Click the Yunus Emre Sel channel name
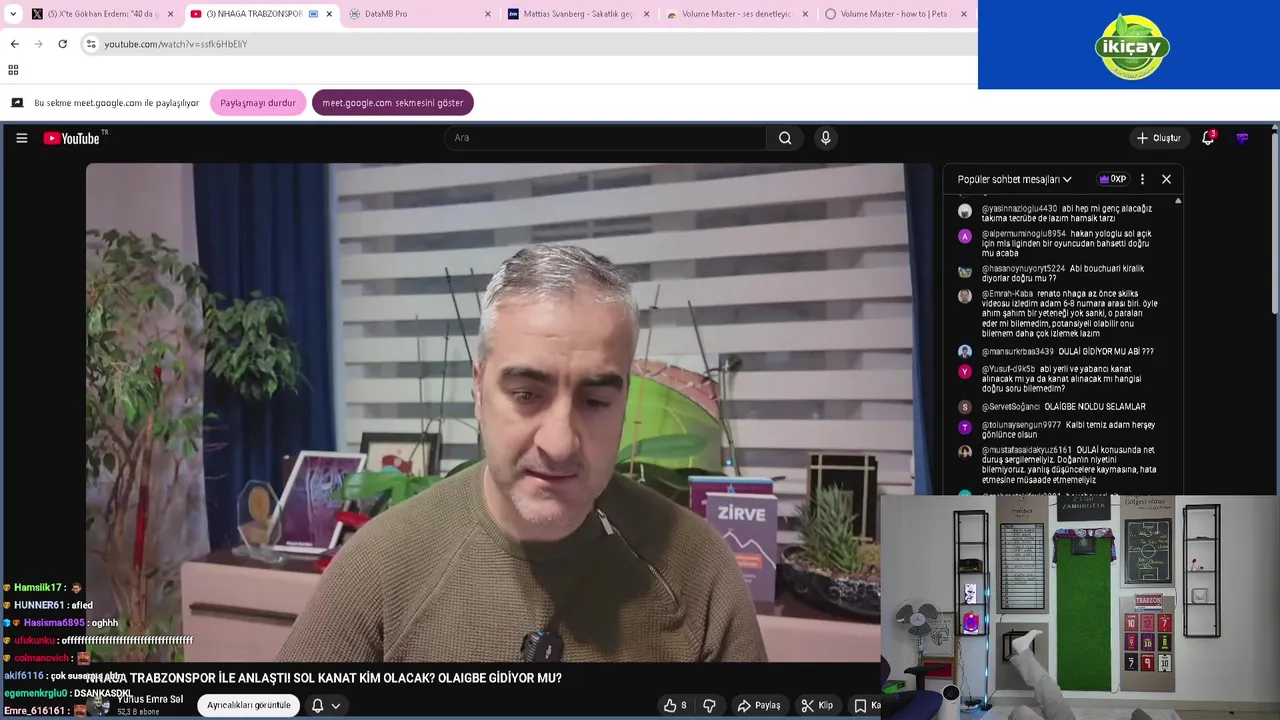This screenshot has width=1280, height=720. (x=150, y=699)
